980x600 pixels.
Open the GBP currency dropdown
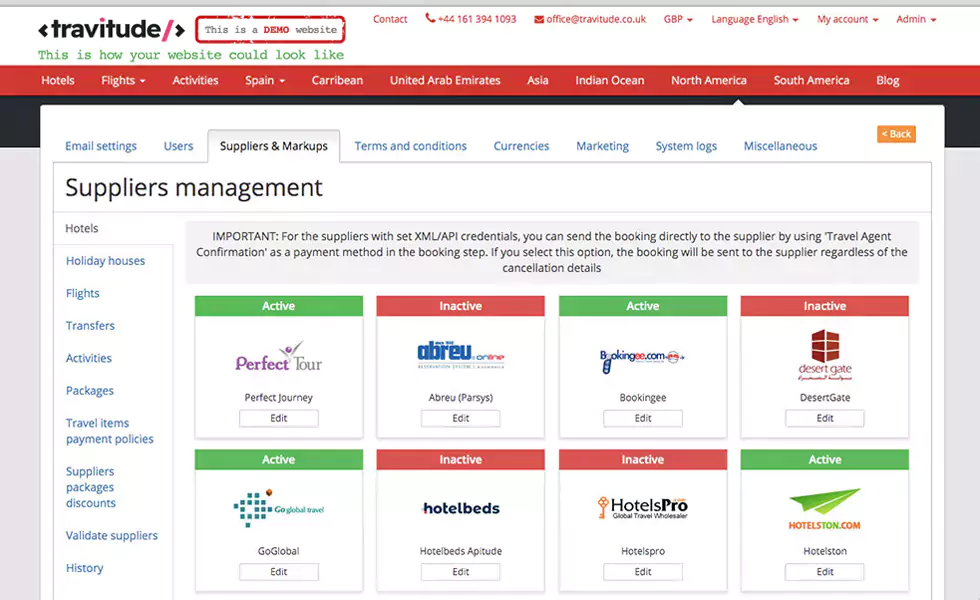coord(680,19)
